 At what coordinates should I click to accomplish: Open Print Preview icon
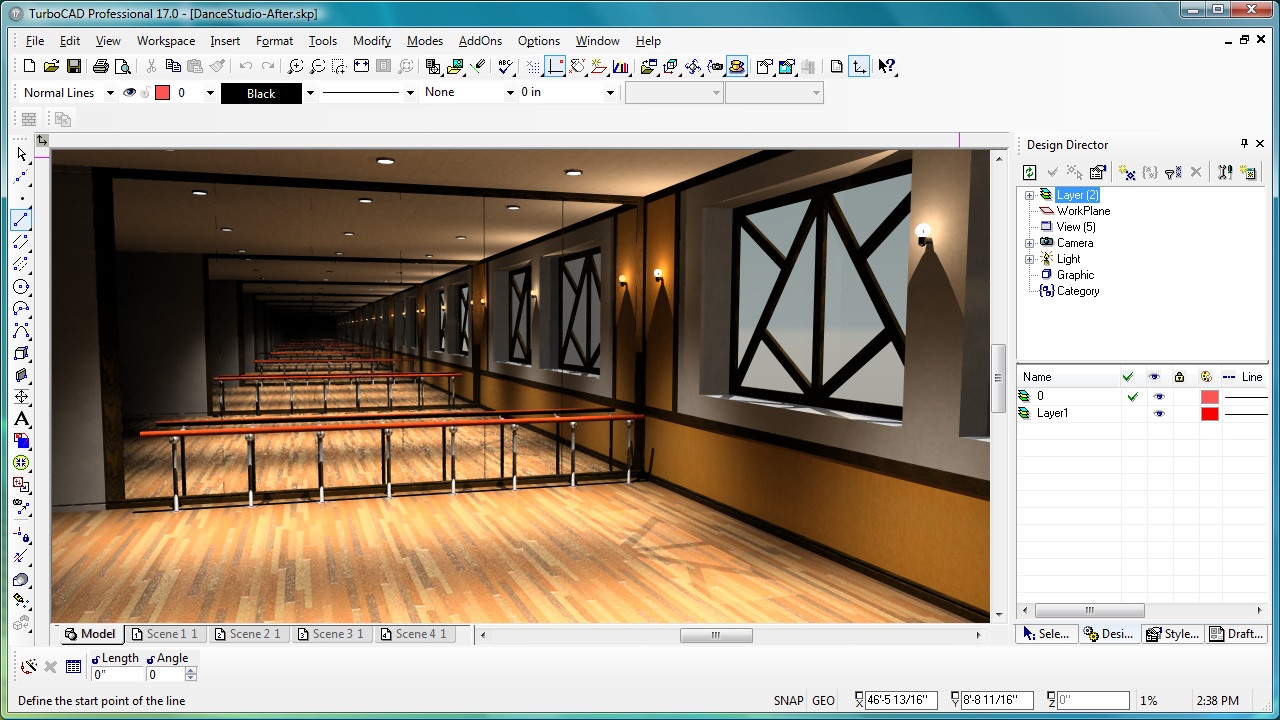click(122, 67)
